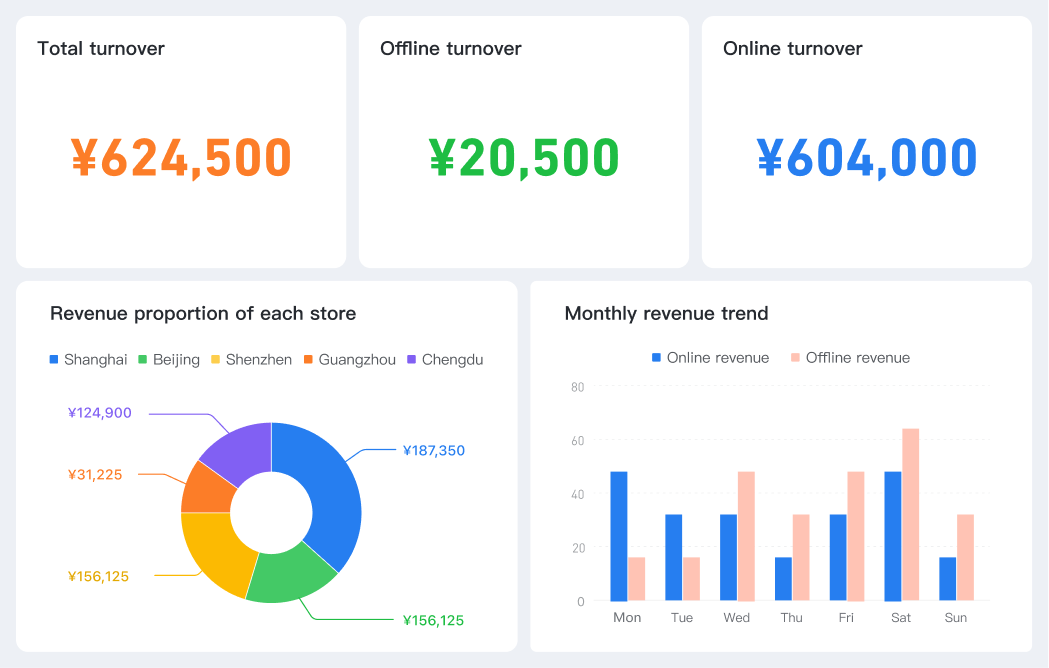Viewport: 1049px width, 668px height.
Task: Click the ¥624,500 Total turnover value
Action: click(x=181, y=157)
